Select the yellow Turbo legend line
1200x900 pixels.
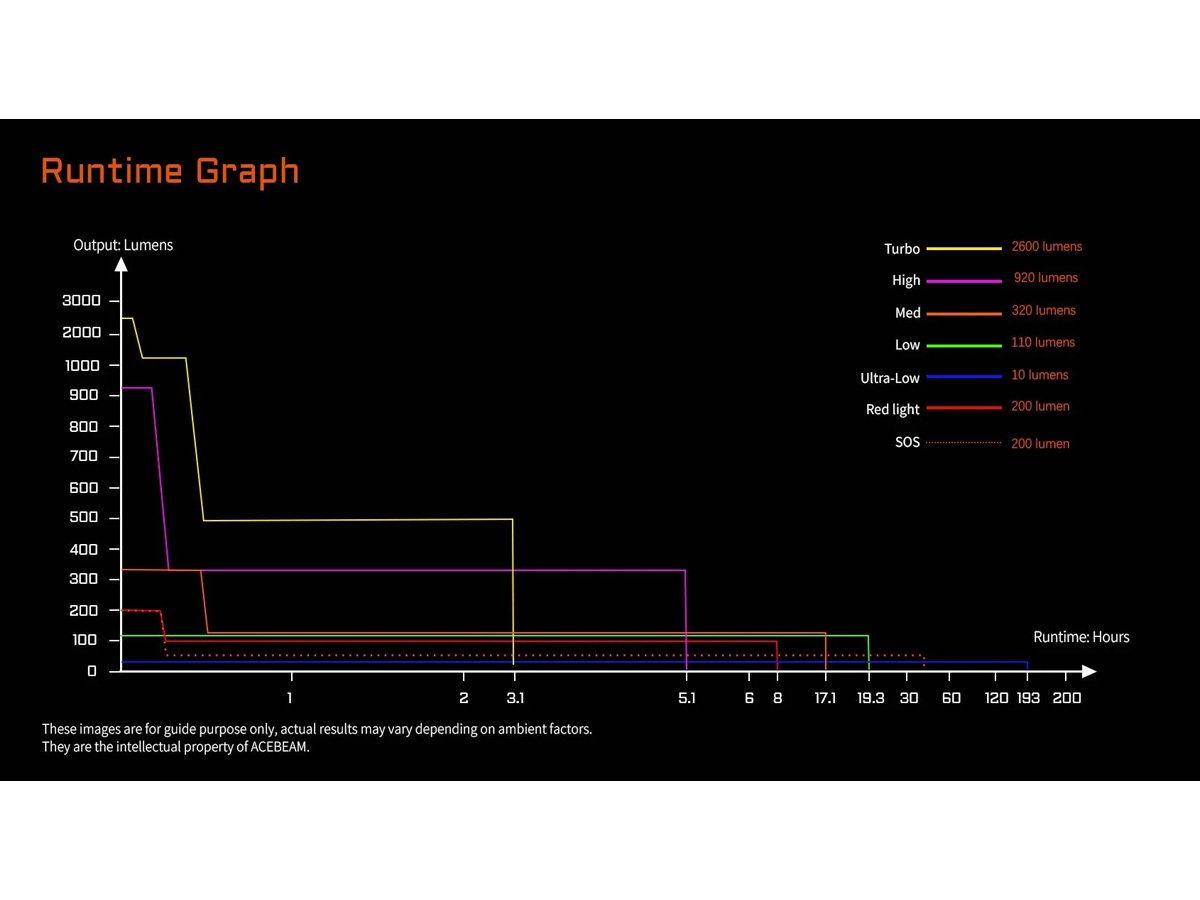[964, 248]
